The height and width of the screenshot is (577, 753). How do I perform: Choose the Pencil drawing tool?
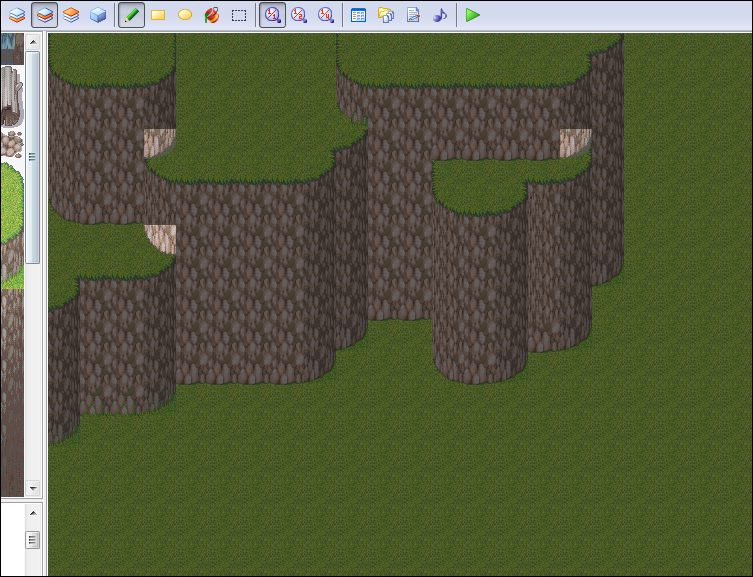click(x=132, y=15)
